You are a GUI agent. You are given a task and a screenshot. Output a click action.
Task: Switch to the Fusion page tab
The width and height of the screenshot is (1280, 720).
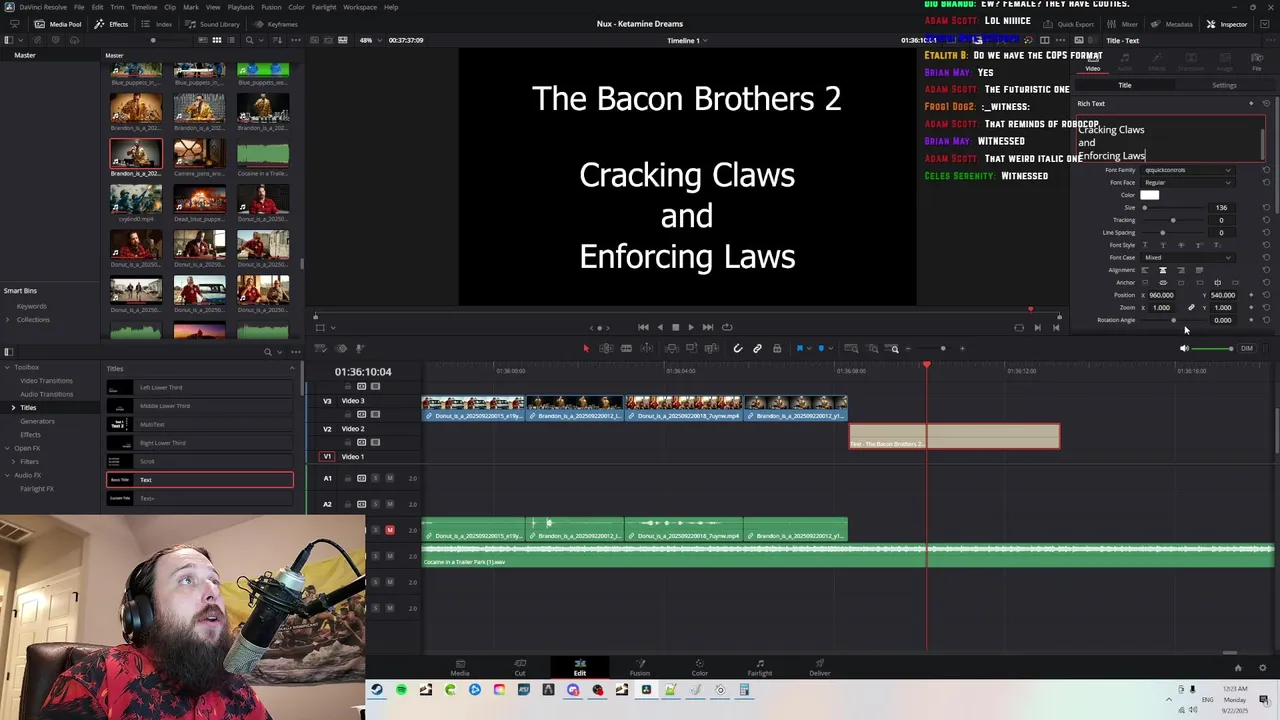pyautogui.click(x=640, y=667)
